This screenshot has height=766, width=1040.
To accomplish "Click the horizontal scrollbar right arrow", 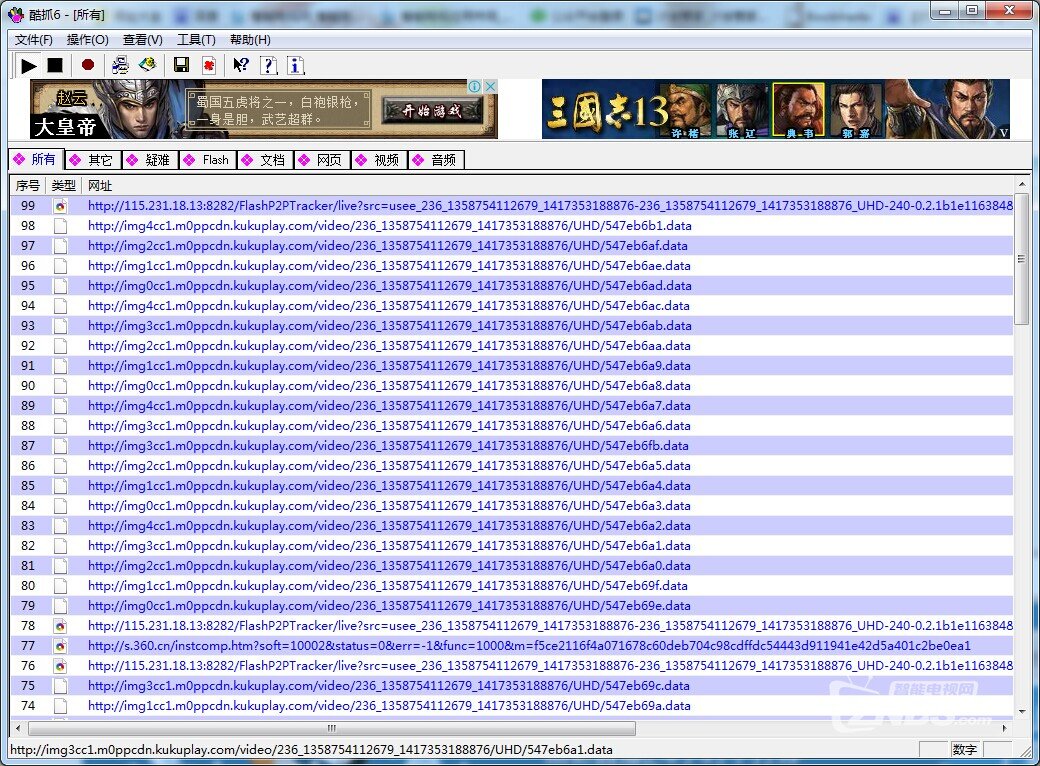I will [x=1005, y=728].
